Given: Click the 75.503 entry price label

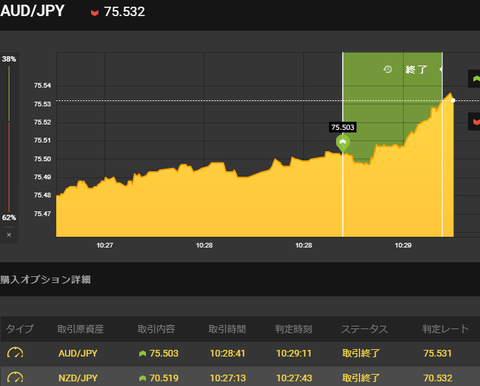Looking at the screenshot, I should (x=343, y=127).
